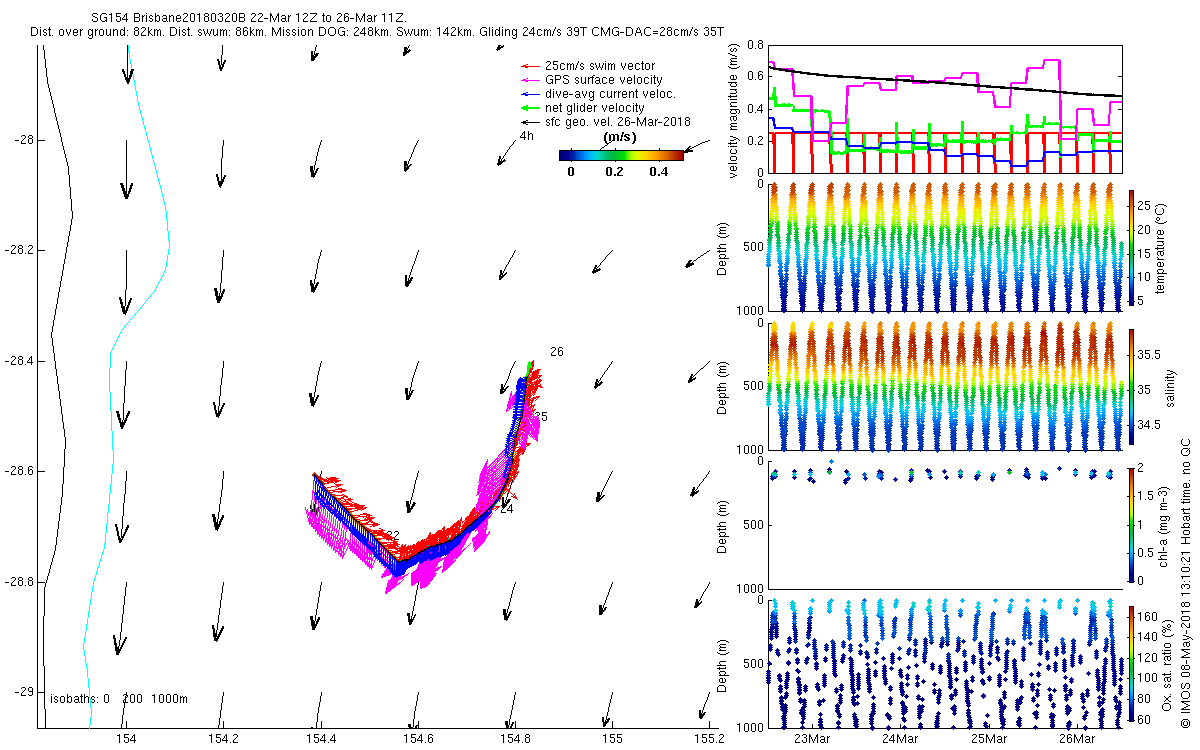
Task: Click the -28.4 latitude axis label
Action: tap(18, 360)
